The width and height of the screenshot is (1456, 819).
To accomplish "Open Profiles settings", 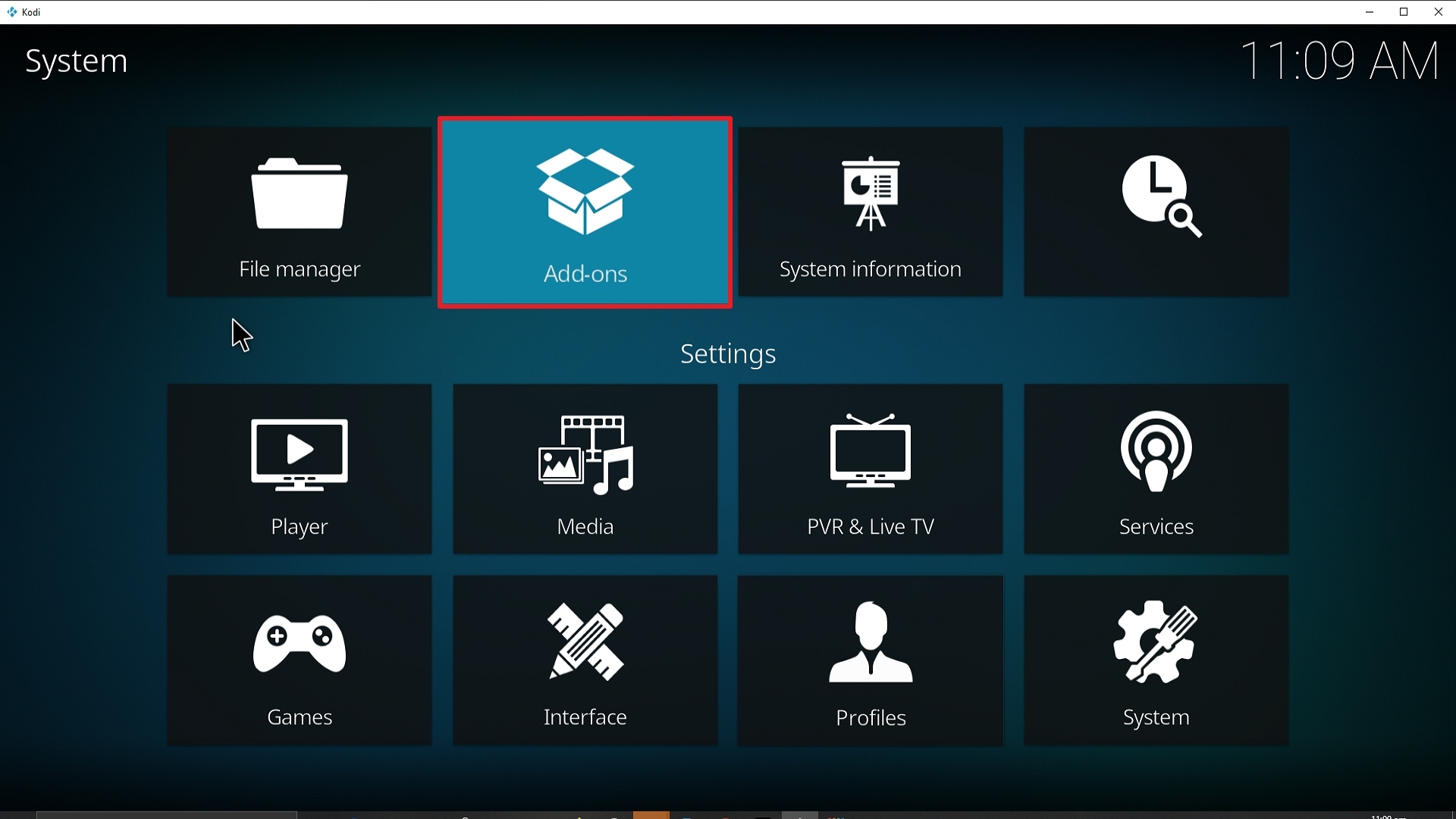I will tap(871, 661).
